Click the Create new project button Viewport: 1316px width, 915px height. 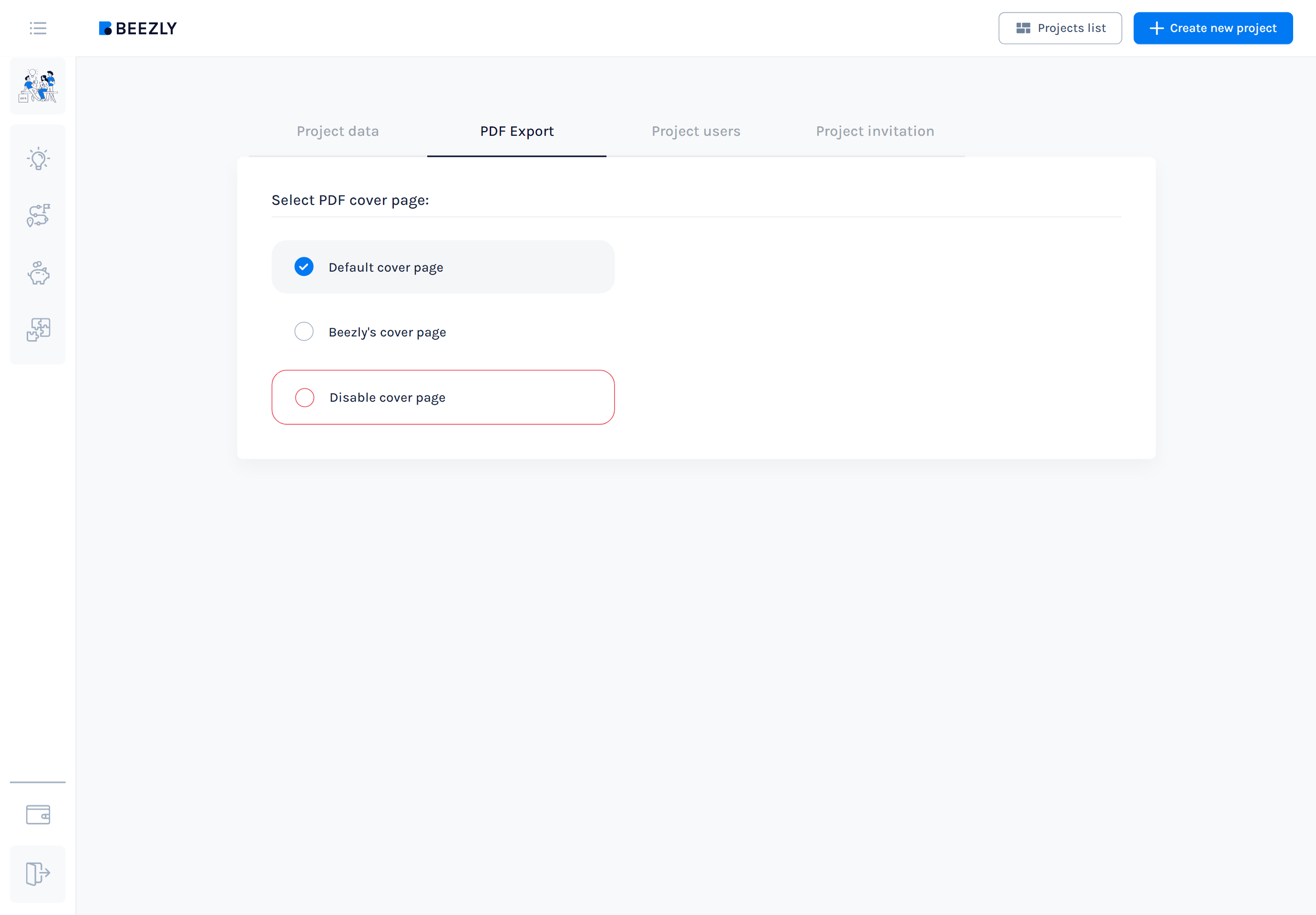[1213, 28]
